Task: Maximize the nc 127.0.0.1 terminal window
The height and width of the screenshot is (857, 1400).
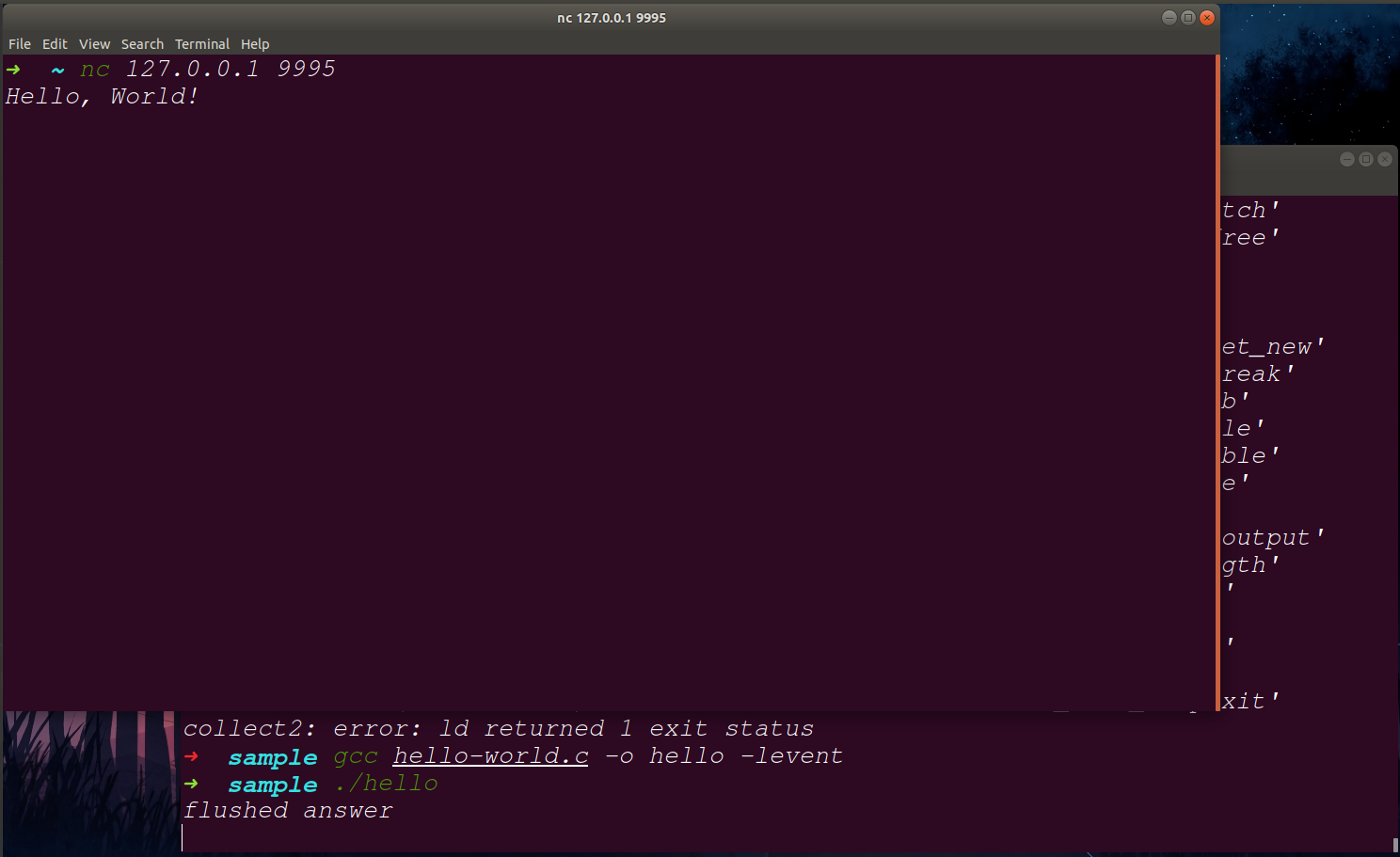Action: 1188,18
